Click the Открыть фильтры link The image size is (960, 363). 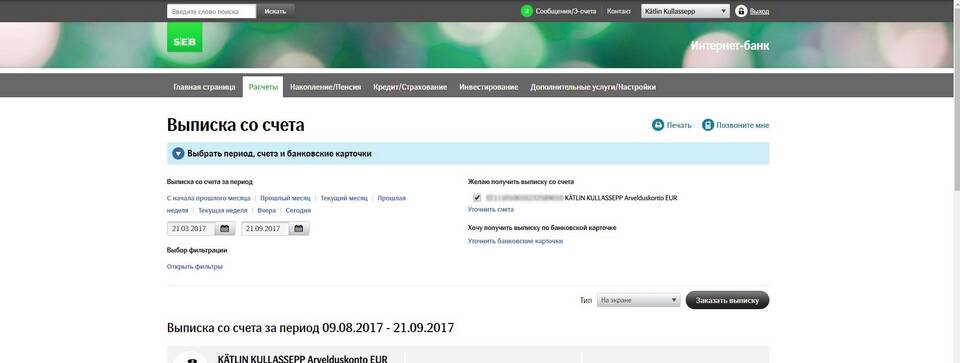tap(195, 267)
